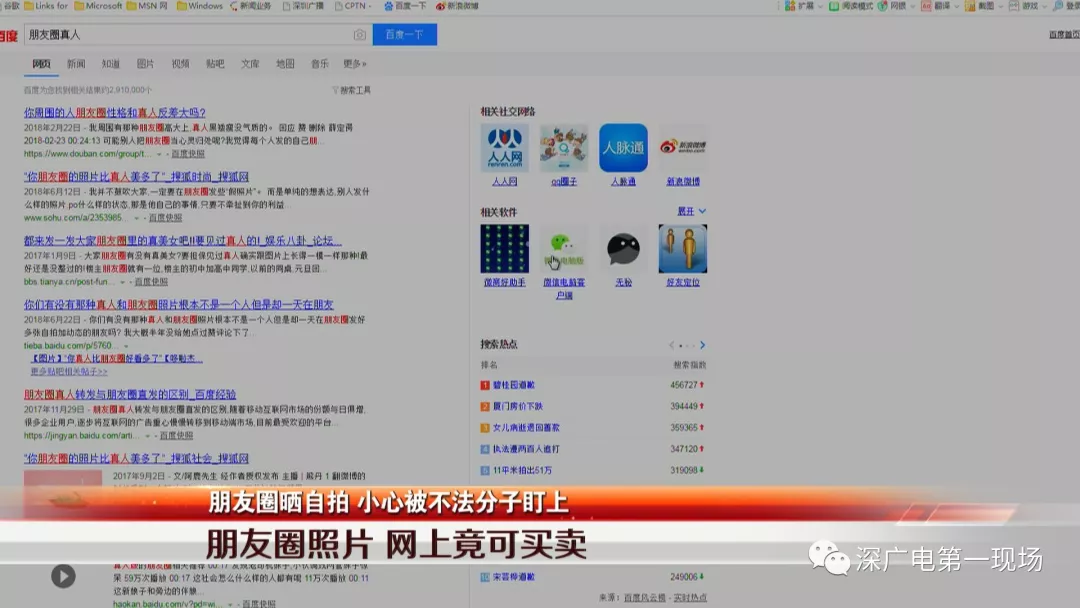
Task: Click the 微商好助手 software icon
Action: (504, 249)
